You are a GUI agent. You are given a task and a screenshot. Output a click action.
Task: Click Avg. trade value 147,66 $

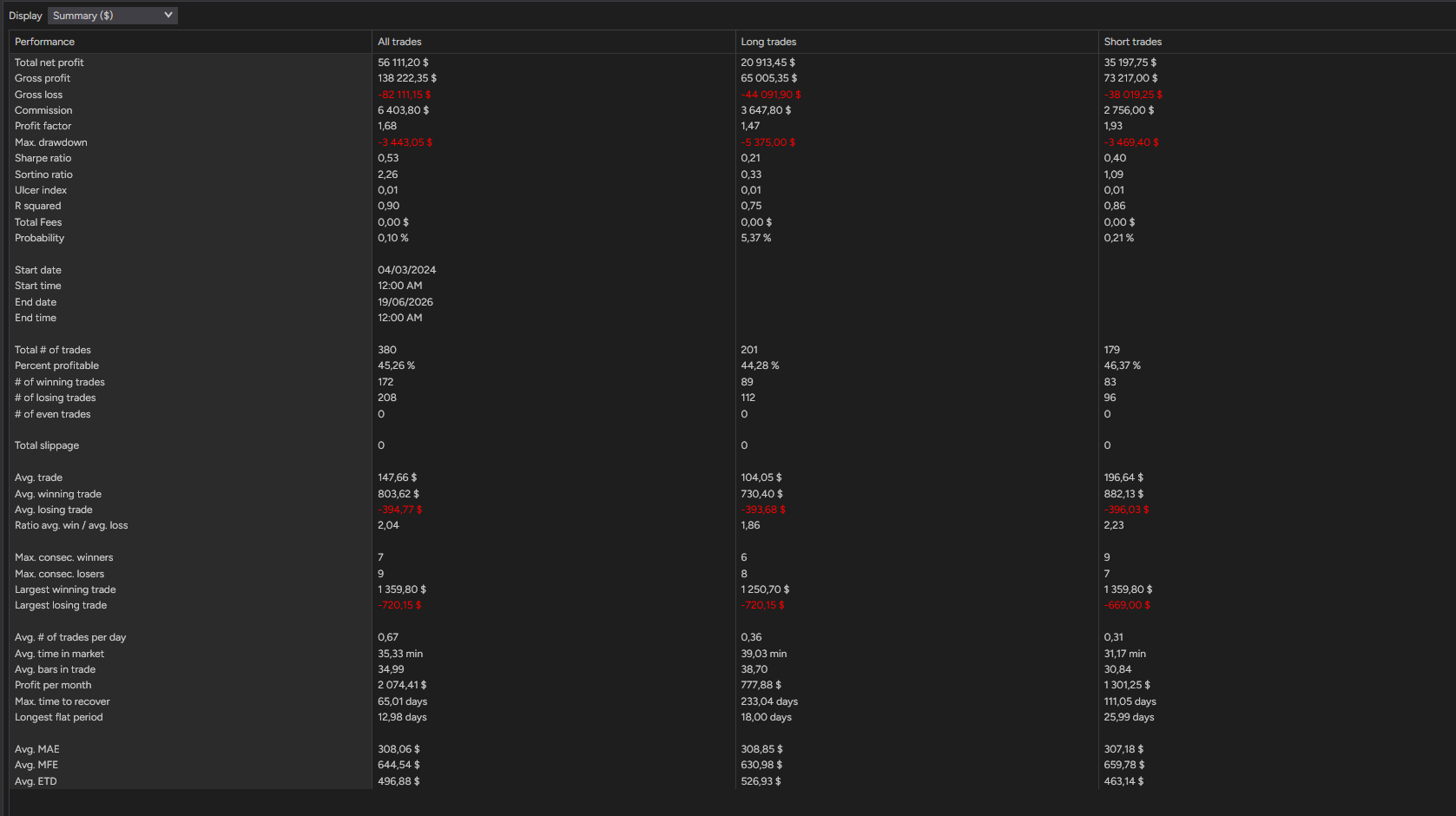tap(397, 477)
